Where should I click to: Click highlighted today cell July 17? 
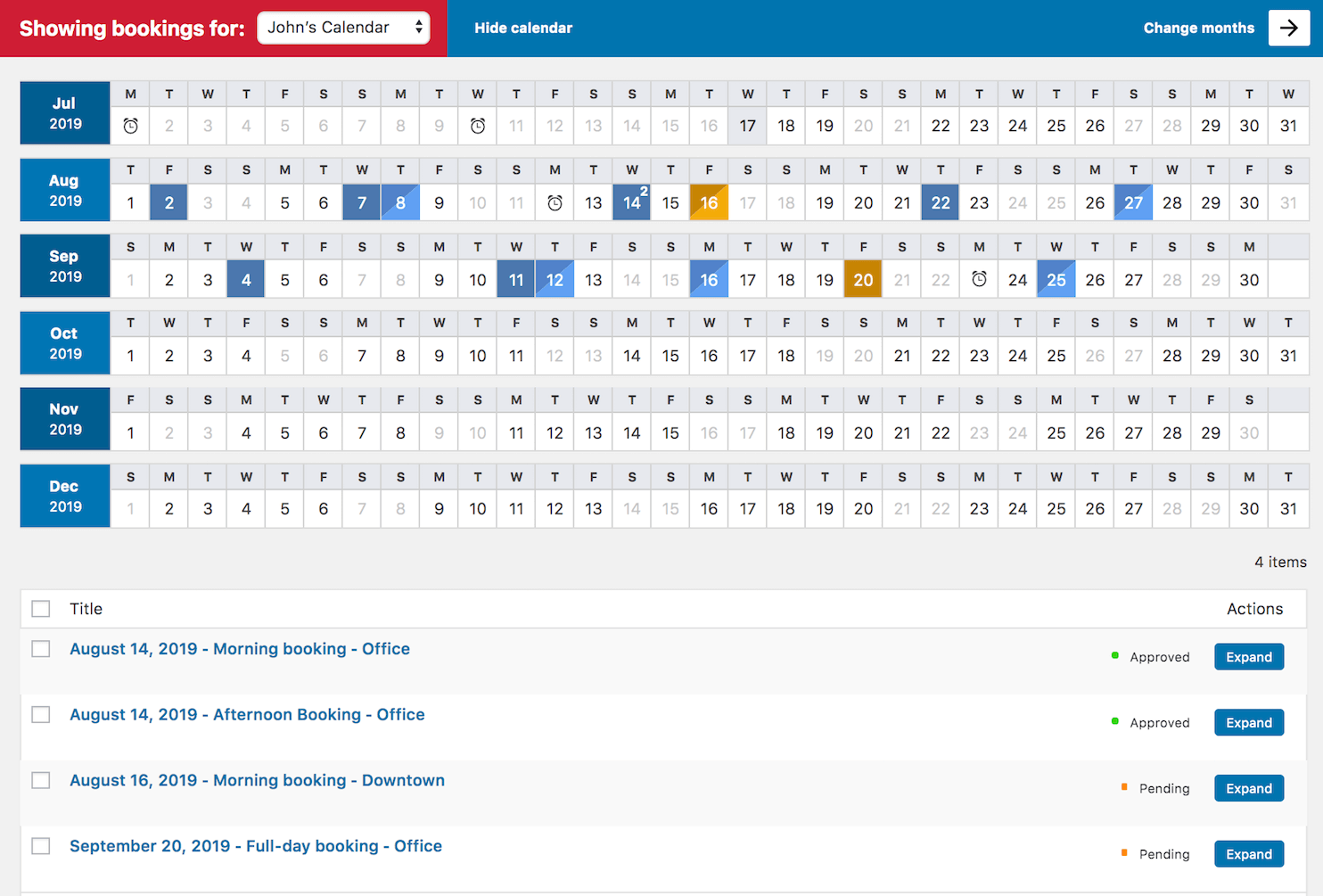(747, 126)
